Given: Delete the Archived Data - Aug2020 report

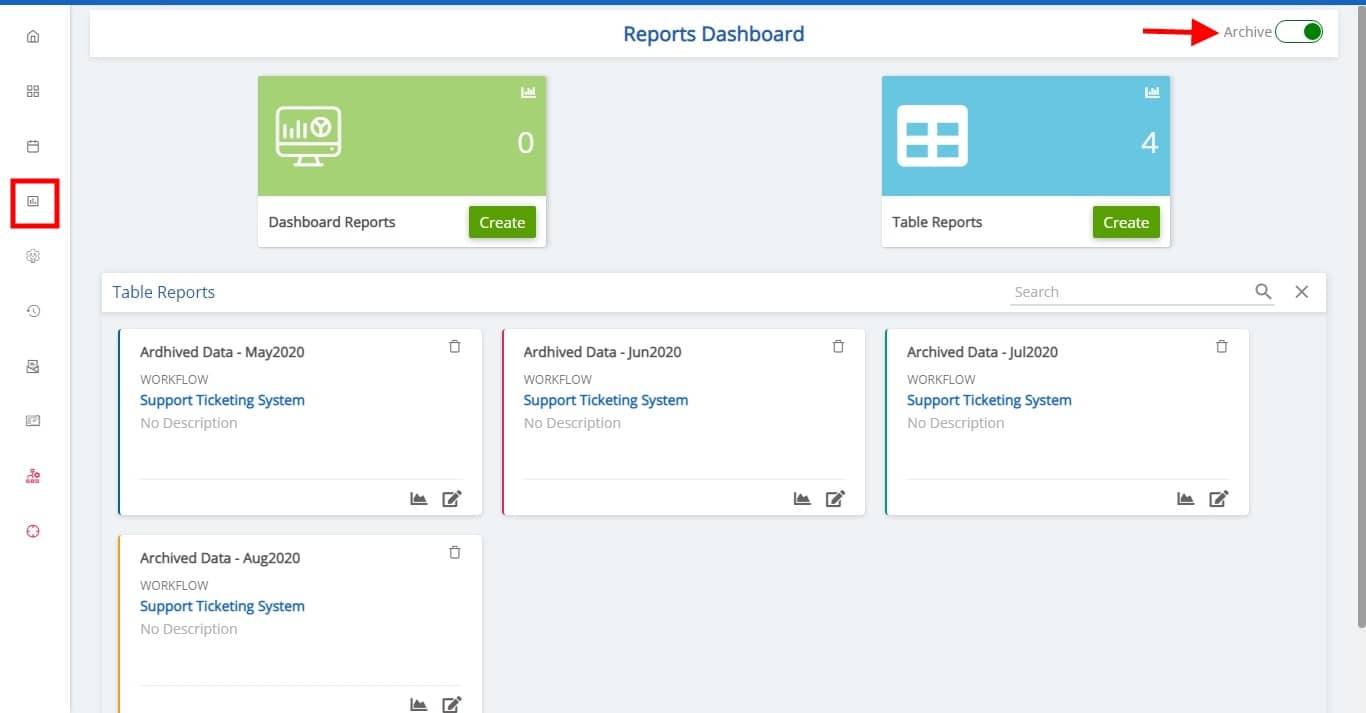Looking at the screenshot, I should pyautogui.click(x=455, y=552).
